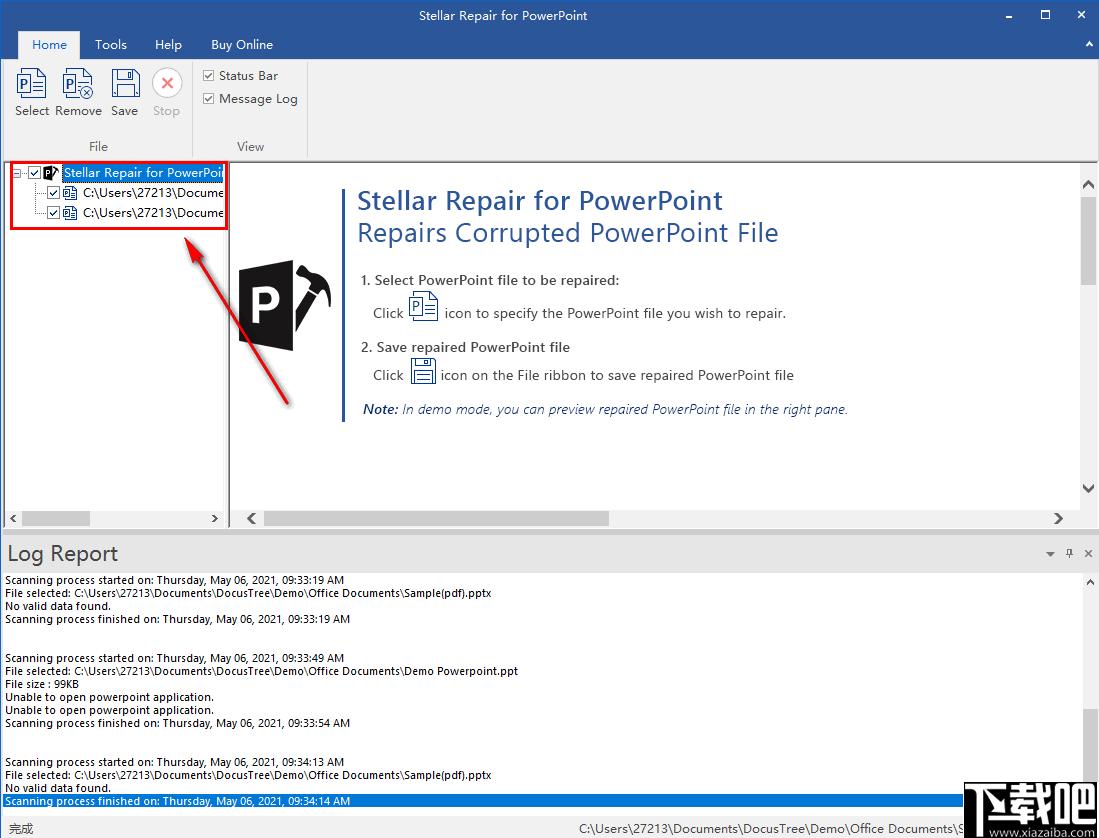Click the 'File size : 99KB' log line
Image resolution: width=1099 pixels, height=838 pixels.
pos(42,685)
